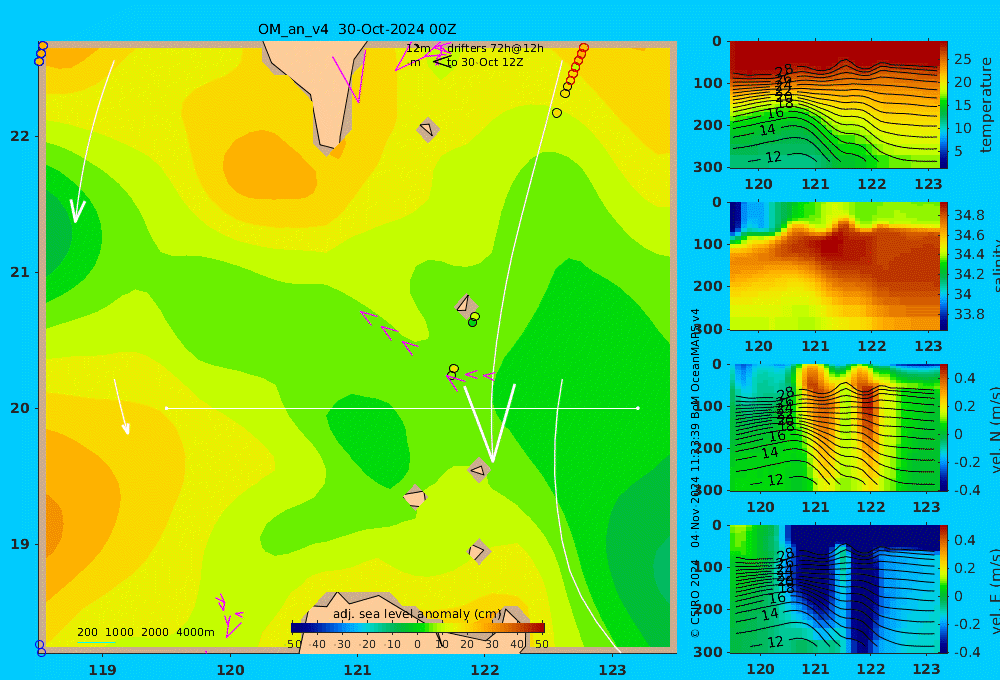Click depth tick 300 in the temperature panel
Image resolution: width=1000 pixels, height=680 pixels.
point(708,167)
